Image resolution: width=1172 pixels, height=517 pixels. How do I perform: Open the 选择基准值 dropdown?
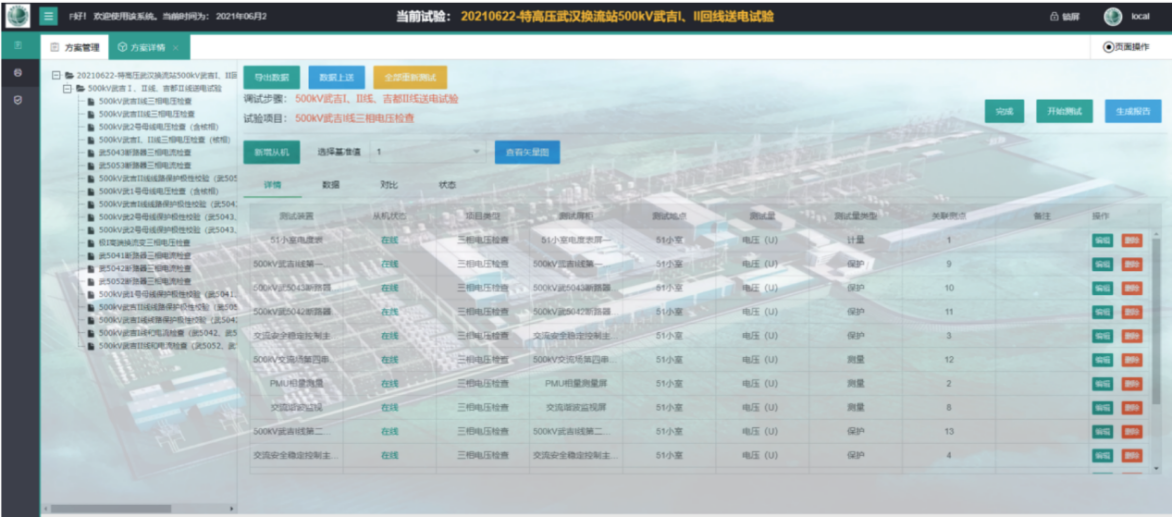click(428, 152)
